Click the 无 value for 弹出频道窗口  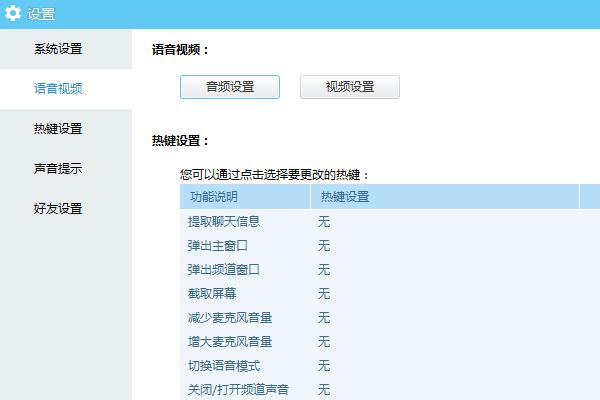(324, 269)
